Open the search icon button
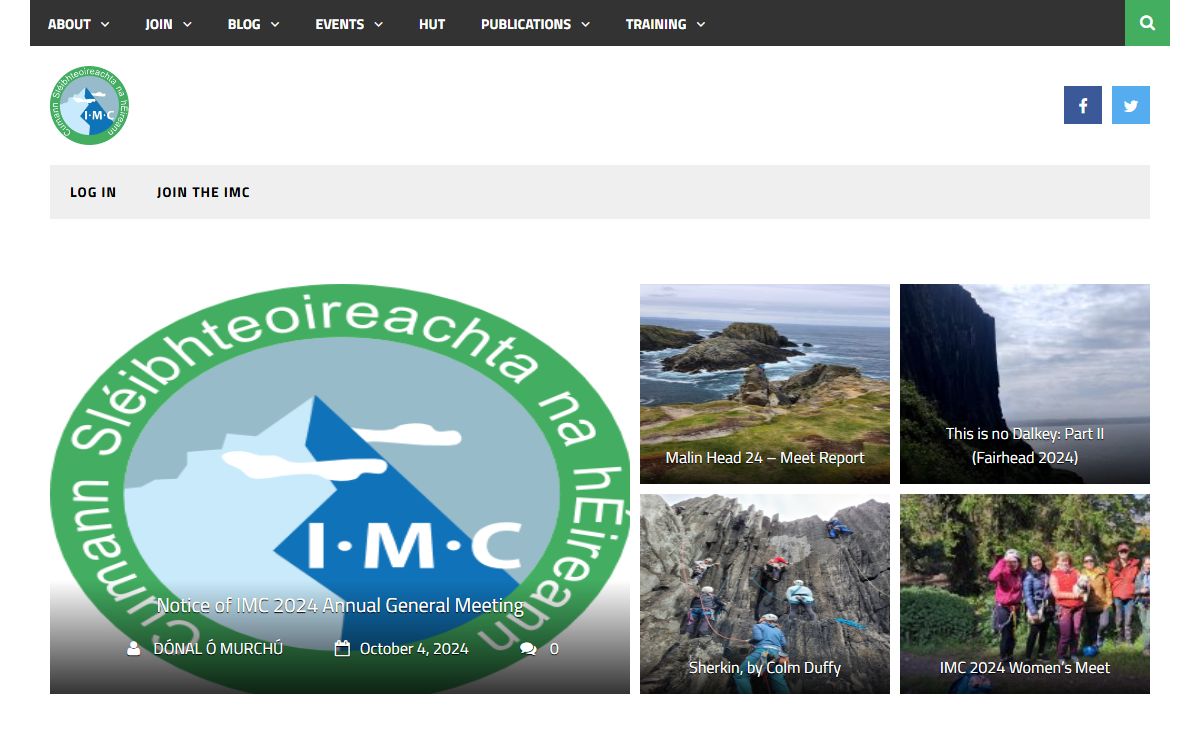This screenshot has height=740, width=1200. tap(1147, 23)
